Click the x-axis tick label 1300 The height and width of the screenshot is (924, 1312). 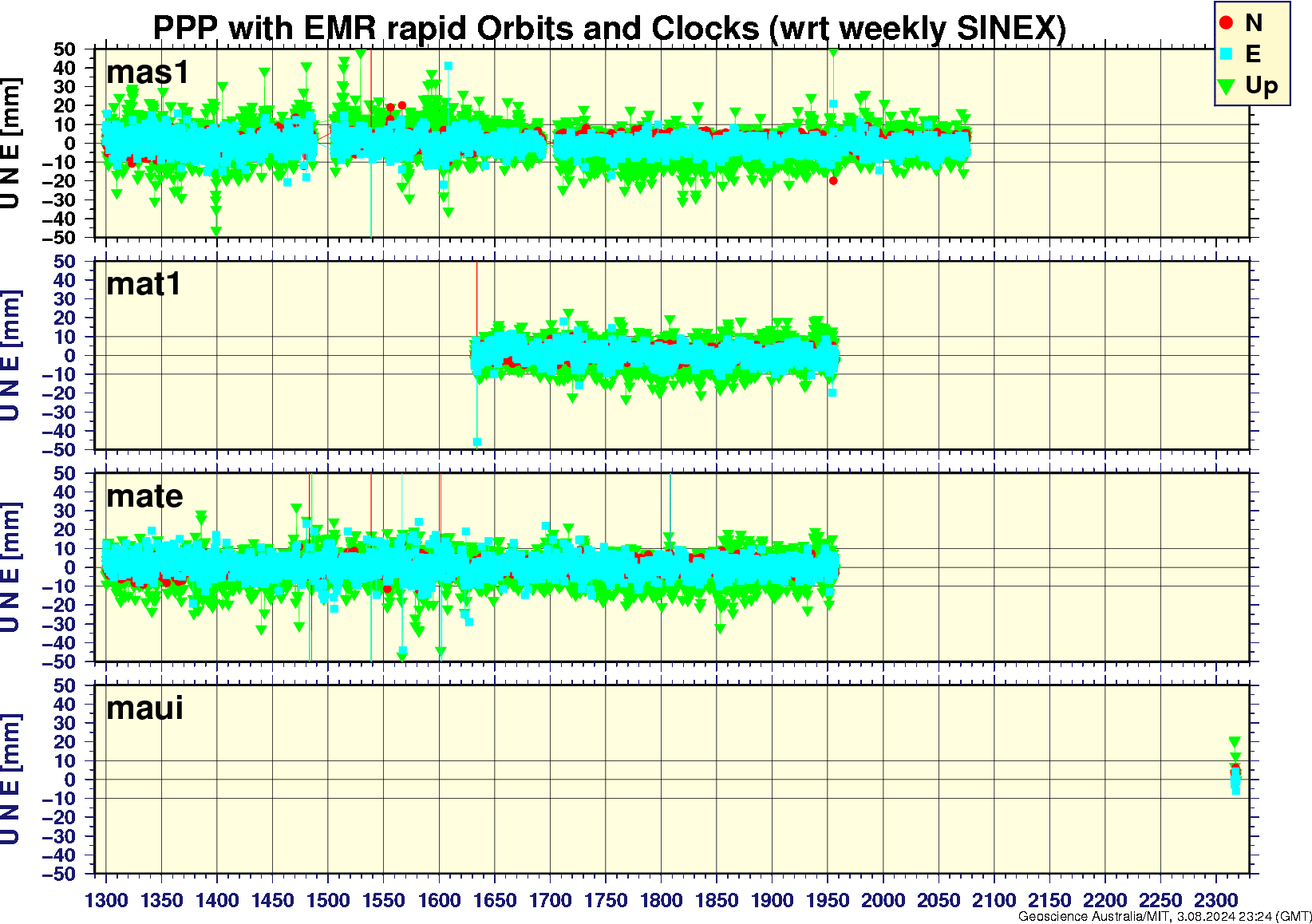106,900
